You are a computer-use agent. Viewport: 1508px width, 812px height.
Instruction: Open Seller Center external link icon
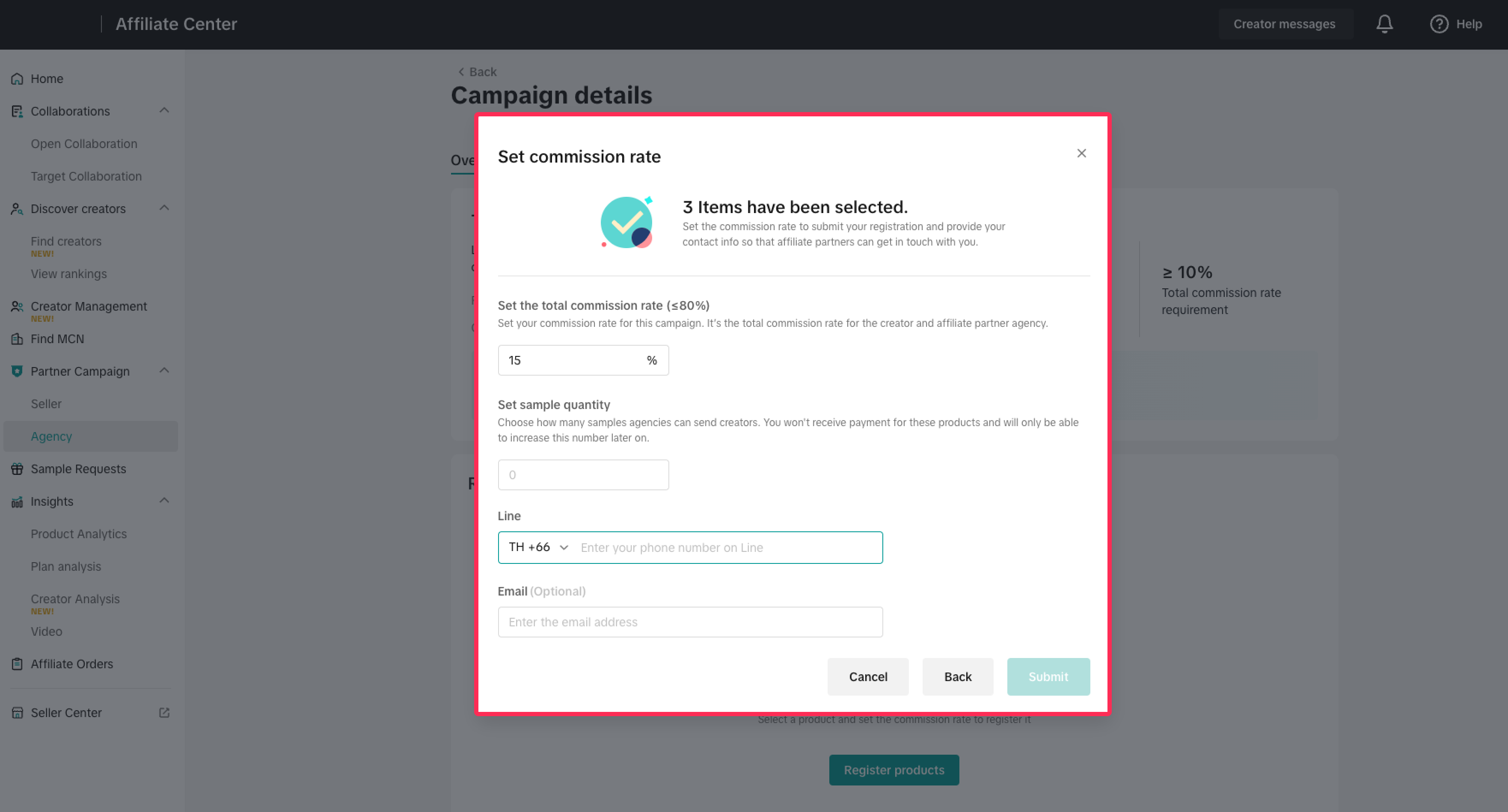(x=164, y=712)
